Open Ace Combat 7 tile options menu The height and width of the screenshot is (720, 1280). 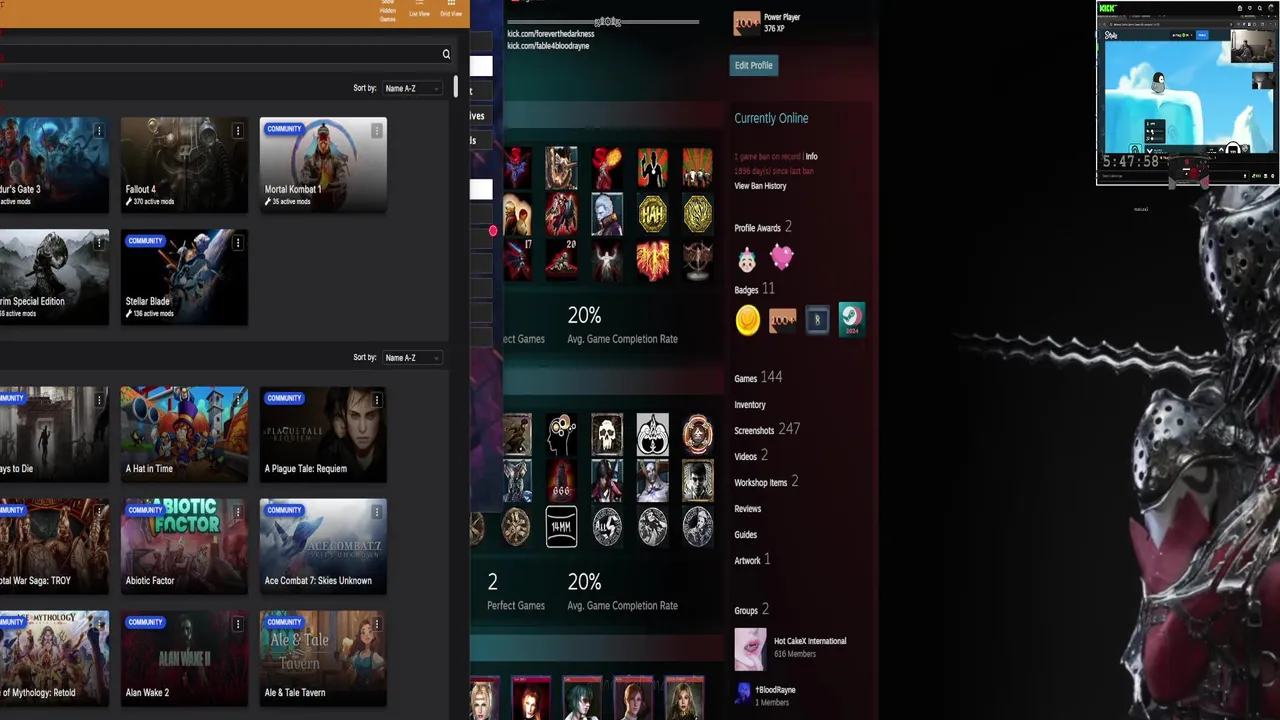(x=376, y=513)
